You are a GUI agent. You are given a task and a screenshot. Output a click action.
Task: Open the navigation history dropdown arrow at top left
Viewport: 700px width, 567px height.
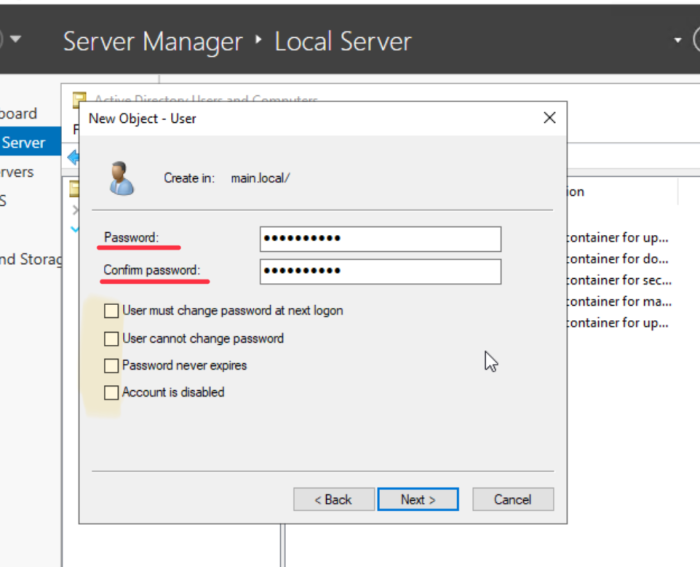click(x=16, y=41)
